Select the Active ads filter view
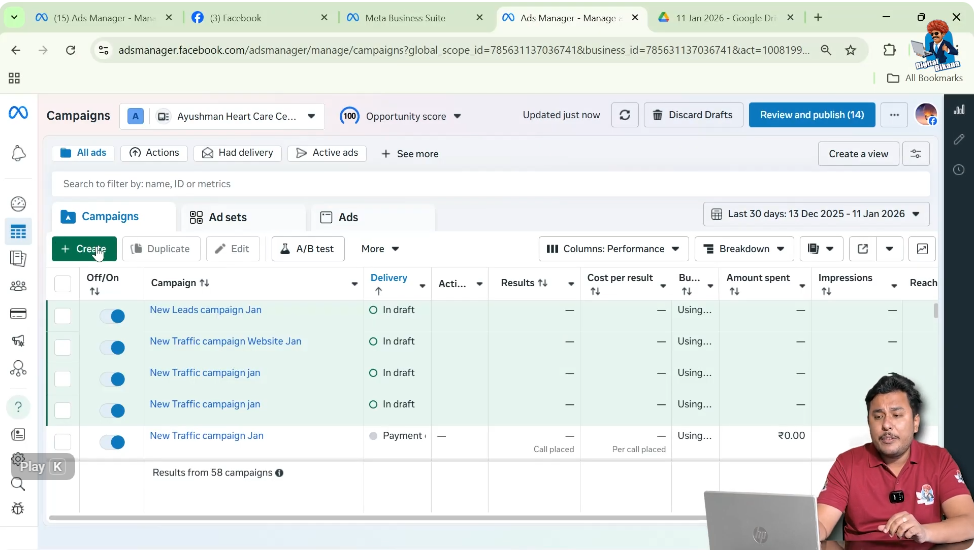This screenshot has width=975, height=551. 327,153
